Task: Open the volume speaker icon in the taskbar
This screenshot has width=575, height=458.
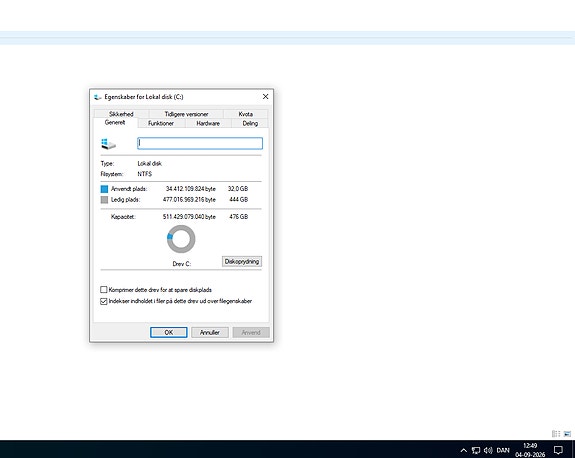Action: point(488,450)
